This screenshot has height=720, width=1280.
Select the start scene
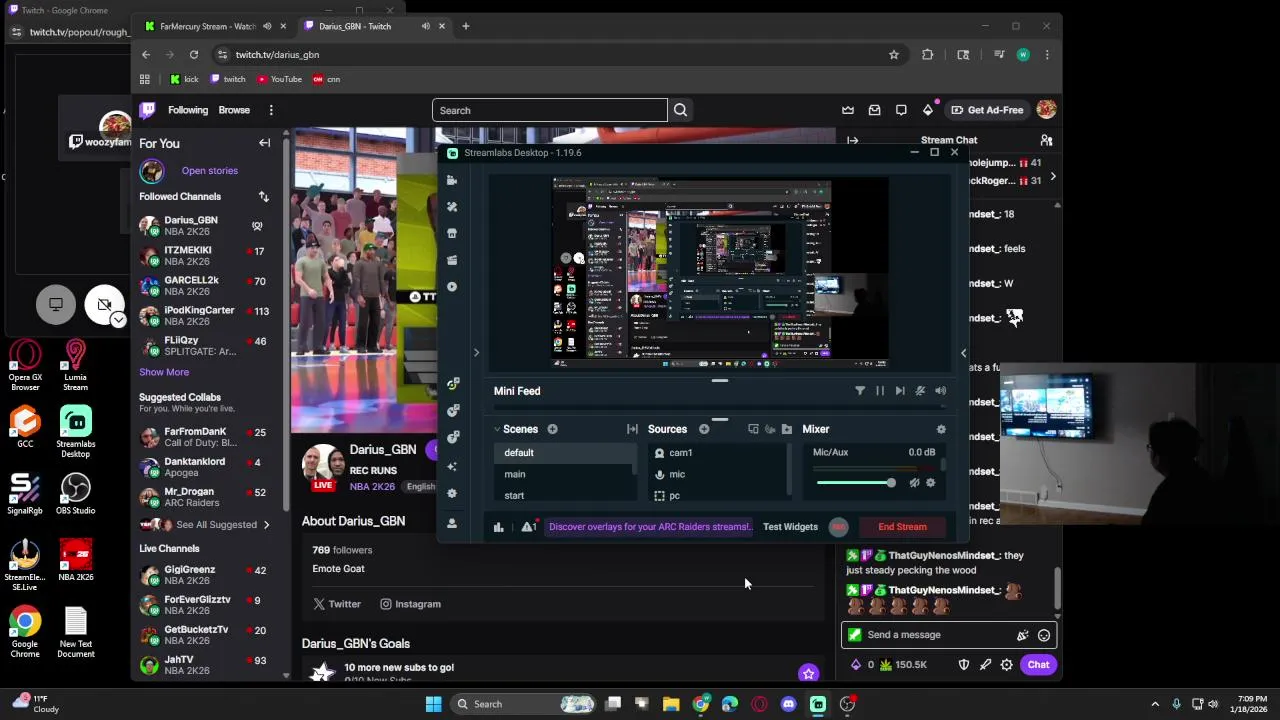click(563, 495)
